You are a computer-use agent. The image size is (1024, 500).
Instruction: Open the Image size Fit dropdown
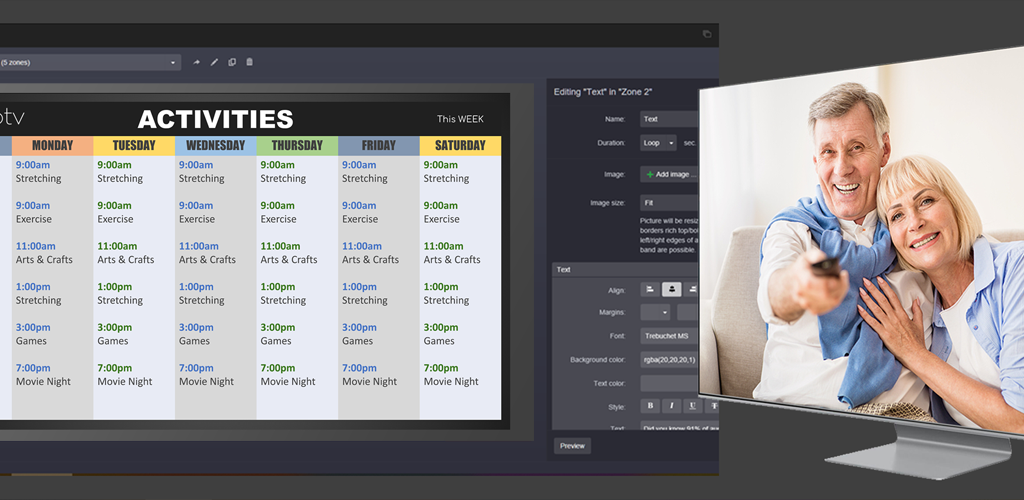[x=669, y=203]
